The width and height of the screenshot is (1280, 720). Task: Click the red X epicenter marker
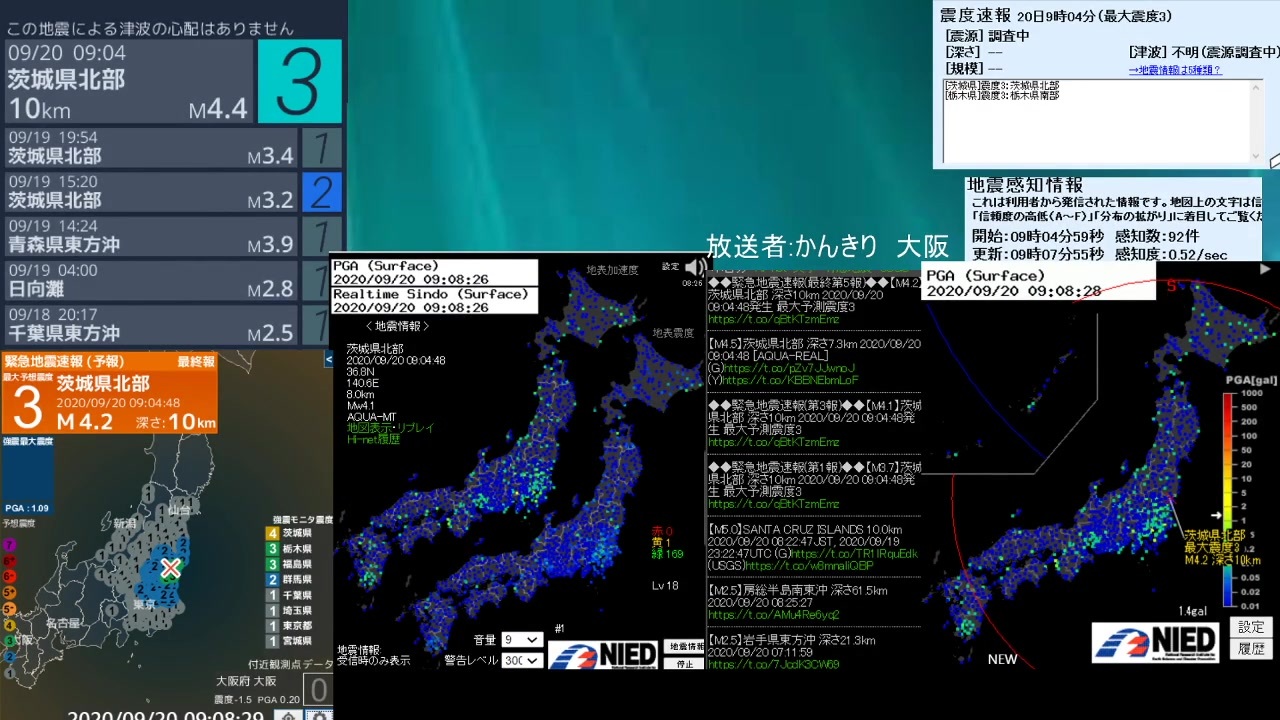[x=171, y=569]
